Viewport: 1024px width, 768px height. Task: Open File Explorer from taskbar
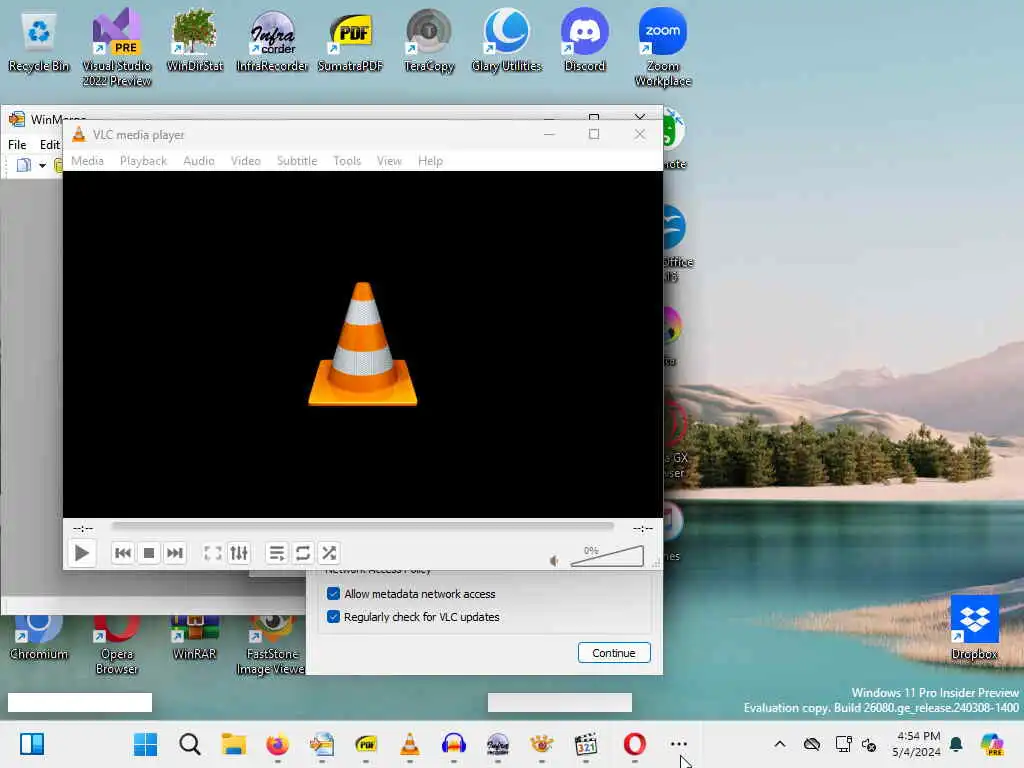pos(233,744)
